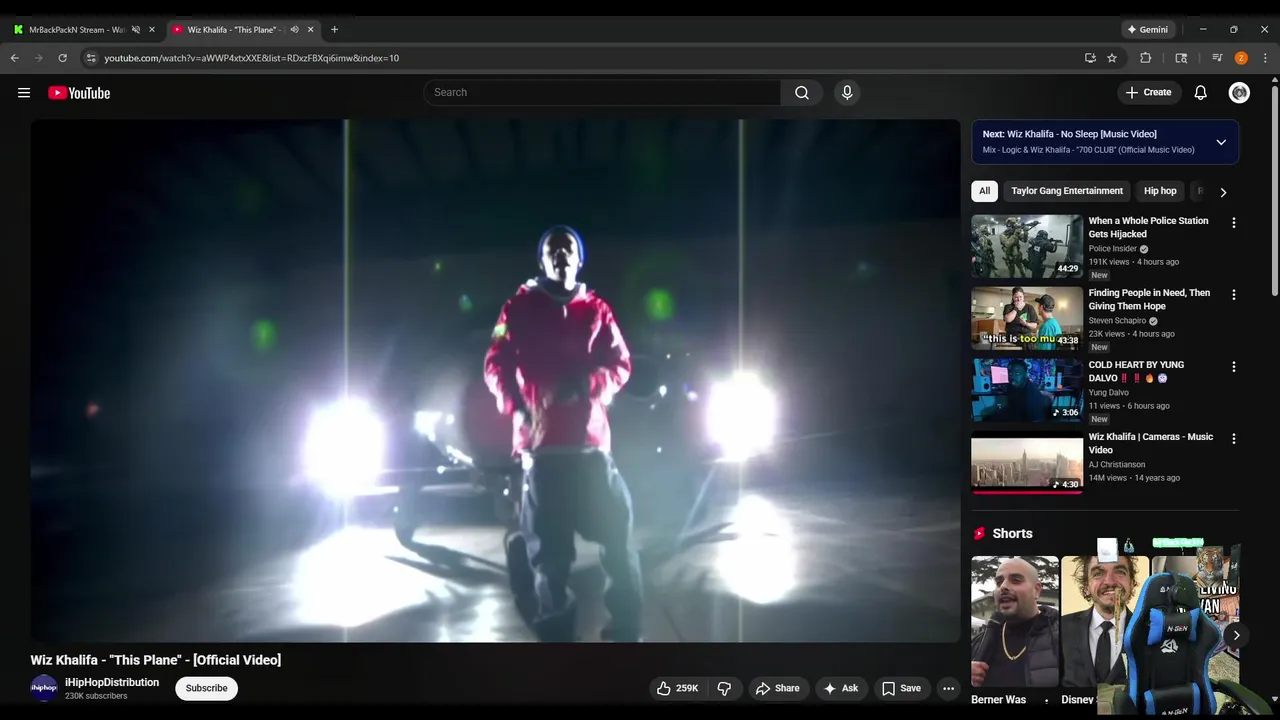
Task: Open YouTube notifications bell
Action: [x=1201, y=93]
